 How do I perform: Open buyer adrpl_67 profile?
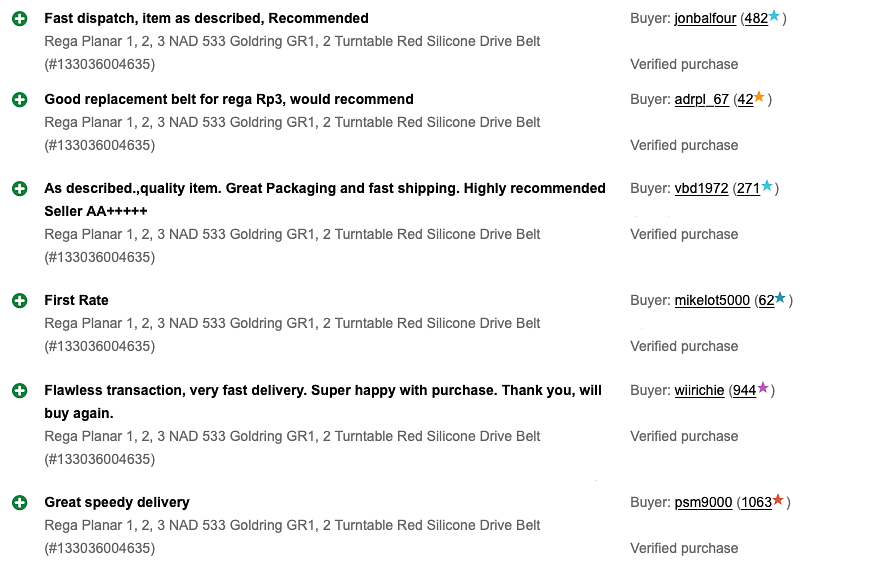click(x=701, y=100)
